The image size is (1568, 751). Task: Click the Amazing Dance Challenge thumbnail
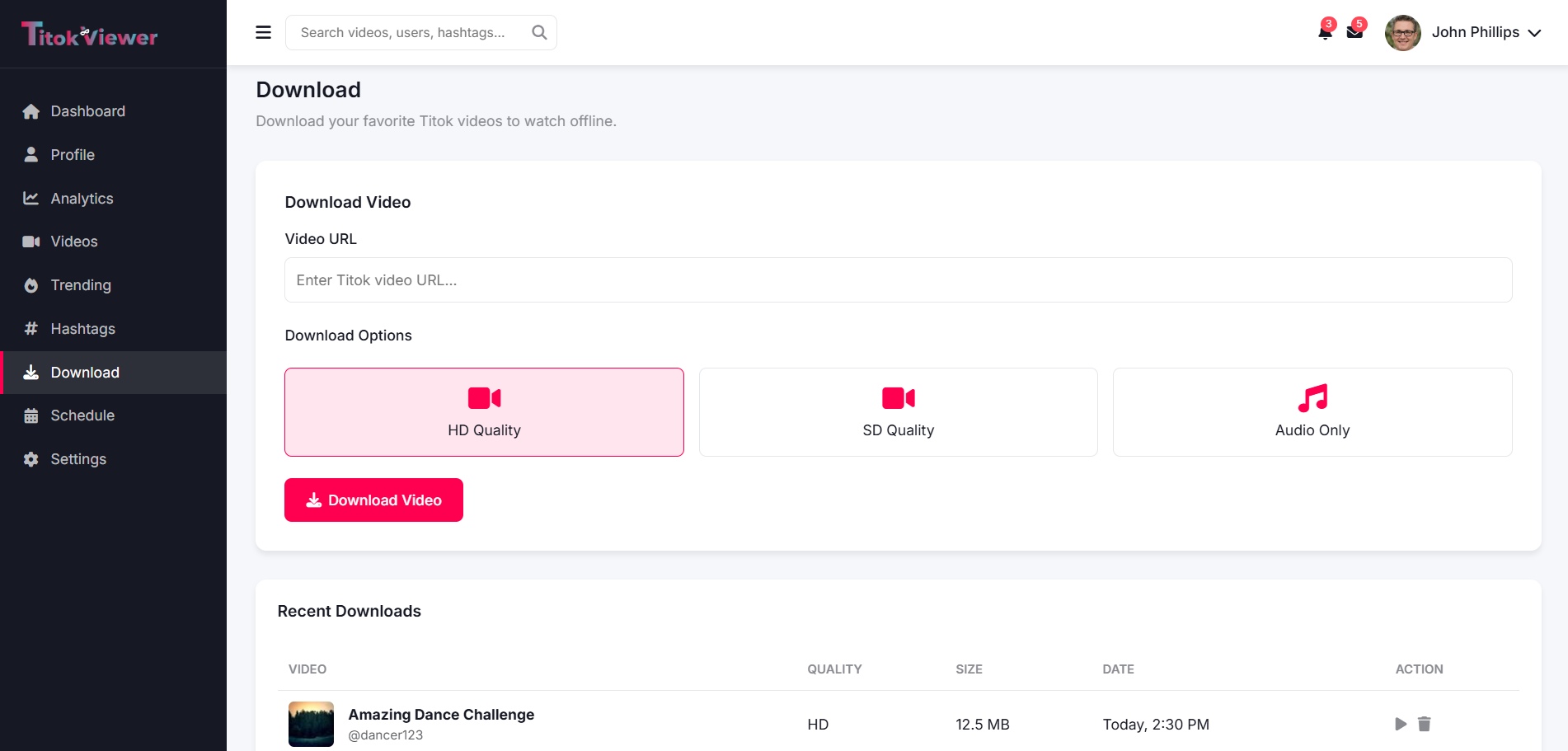click(311, 724)
